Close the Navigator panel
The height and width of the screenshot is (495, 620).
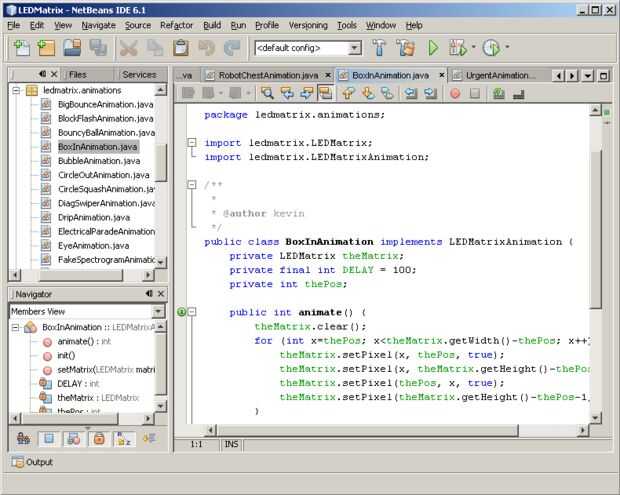click(161, 293)
